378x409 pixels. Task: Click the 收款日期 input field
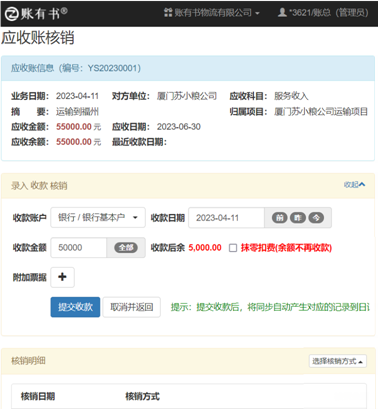(226, 218)
